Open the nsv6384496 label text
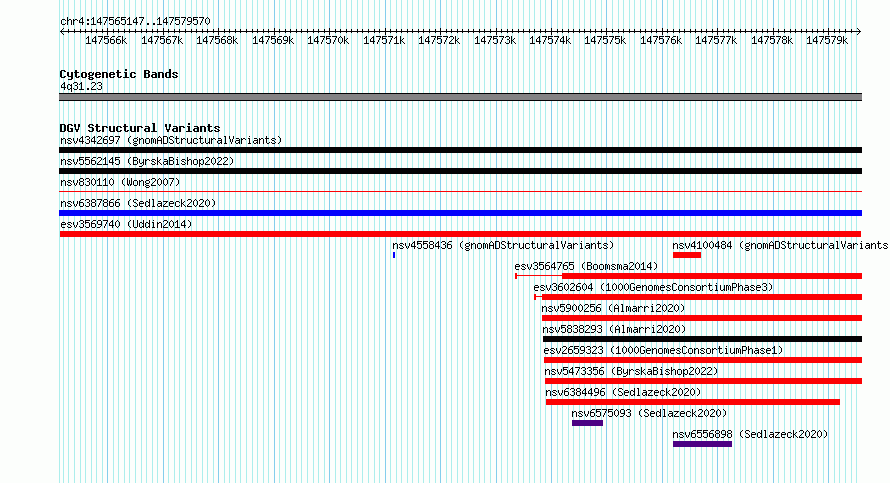890x483 pixels. coord(623,392)
